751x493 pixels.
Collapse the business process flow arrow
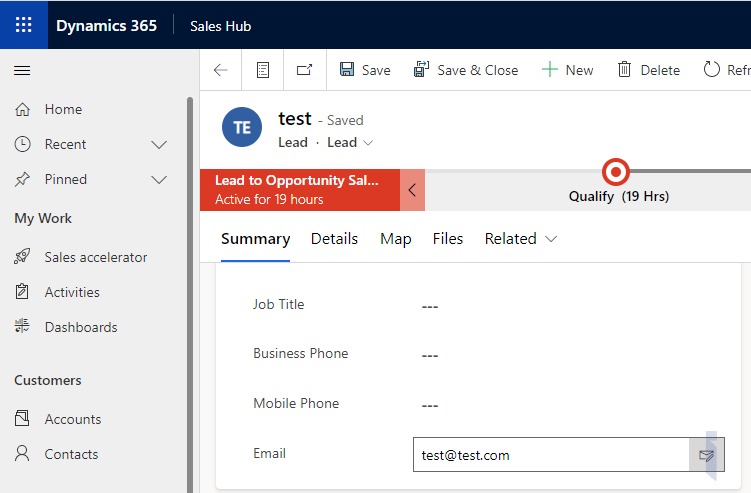point(412,190)
